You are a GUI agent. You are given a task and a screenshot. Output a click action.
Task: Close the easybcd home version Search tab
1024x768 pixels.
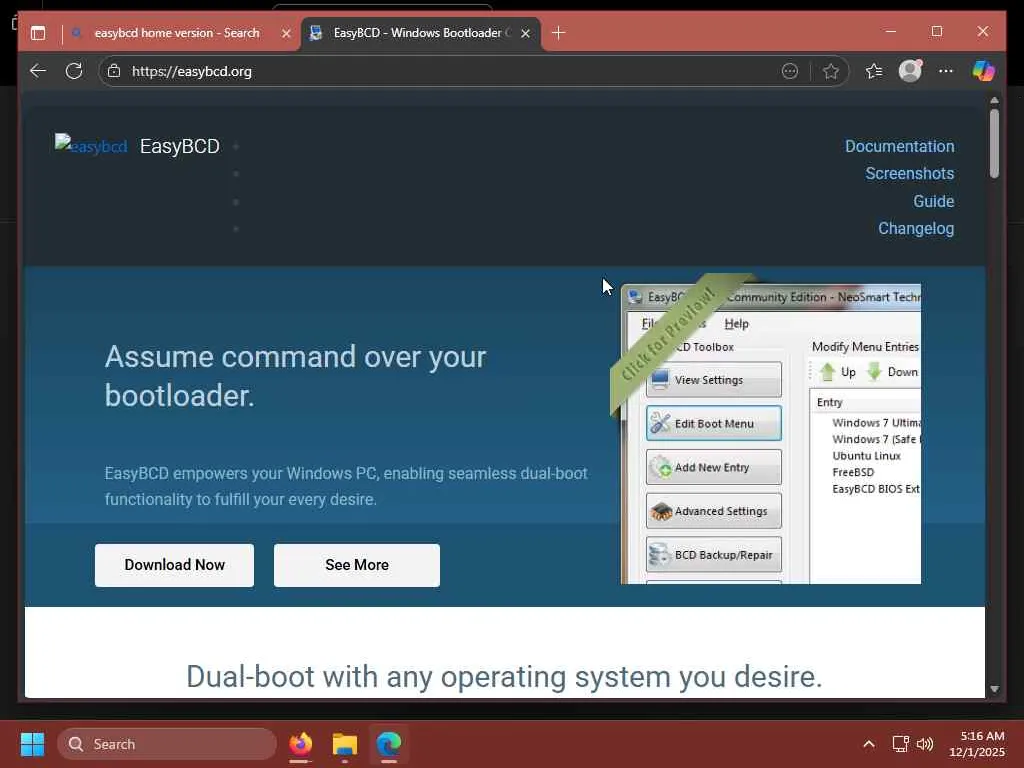pos(286,33)
